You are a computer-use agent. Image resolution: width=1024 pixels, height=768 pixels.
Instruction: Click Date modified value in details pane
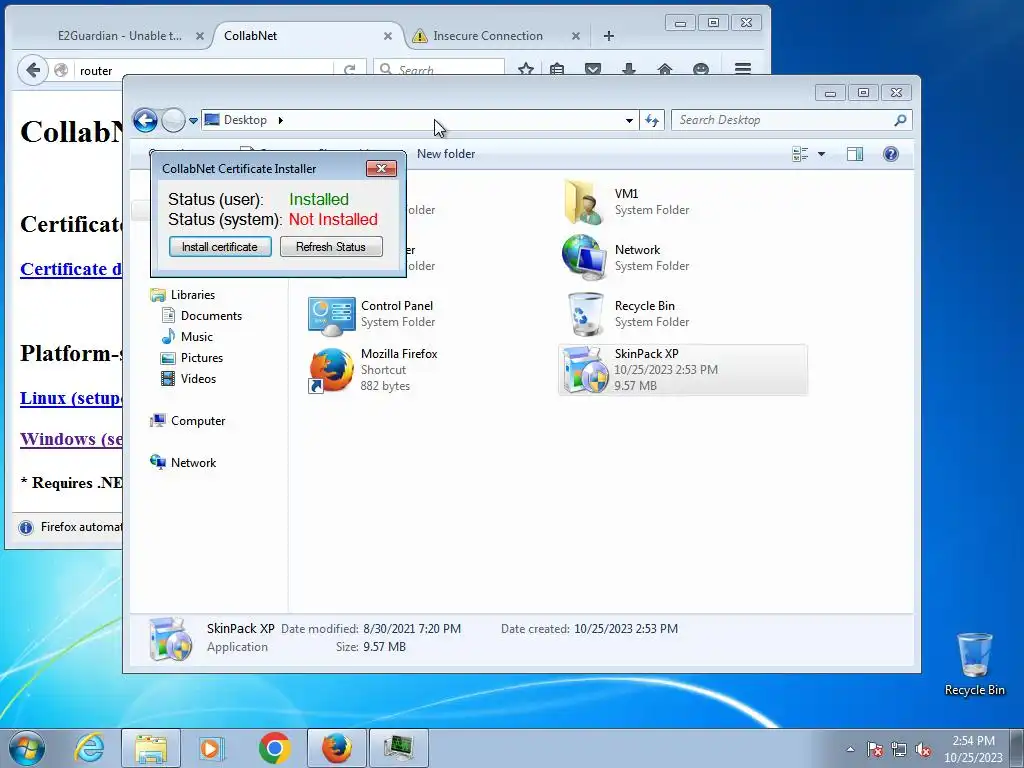pos(412,629)
